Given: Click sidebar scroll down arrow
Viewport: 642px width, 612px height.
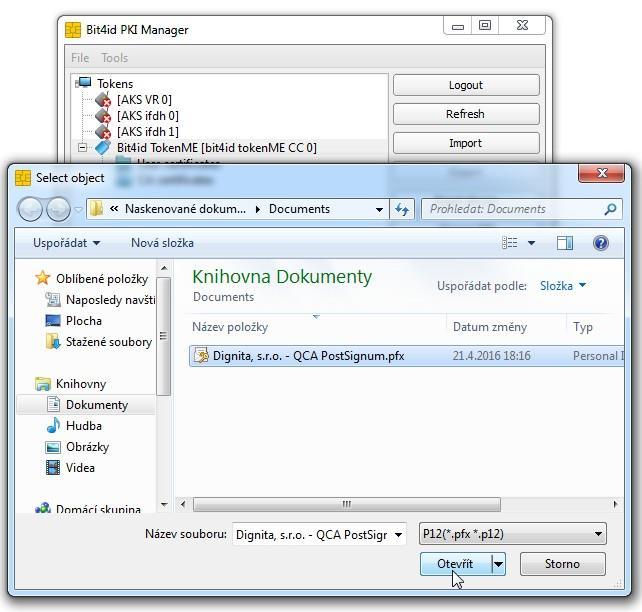Looking at the screenshot, I should tap(164, 505).
